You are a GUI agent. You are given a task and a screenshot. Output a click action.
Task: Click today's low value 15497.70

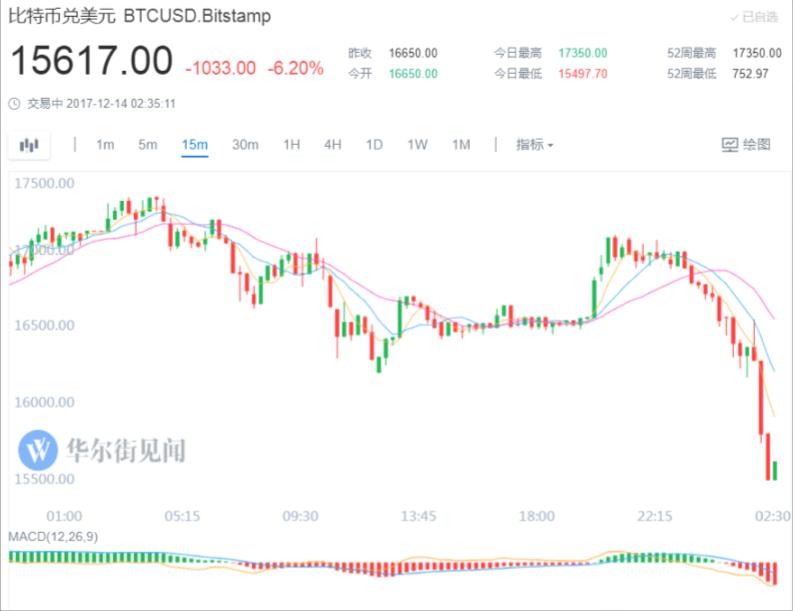click(x=583, y=74)
